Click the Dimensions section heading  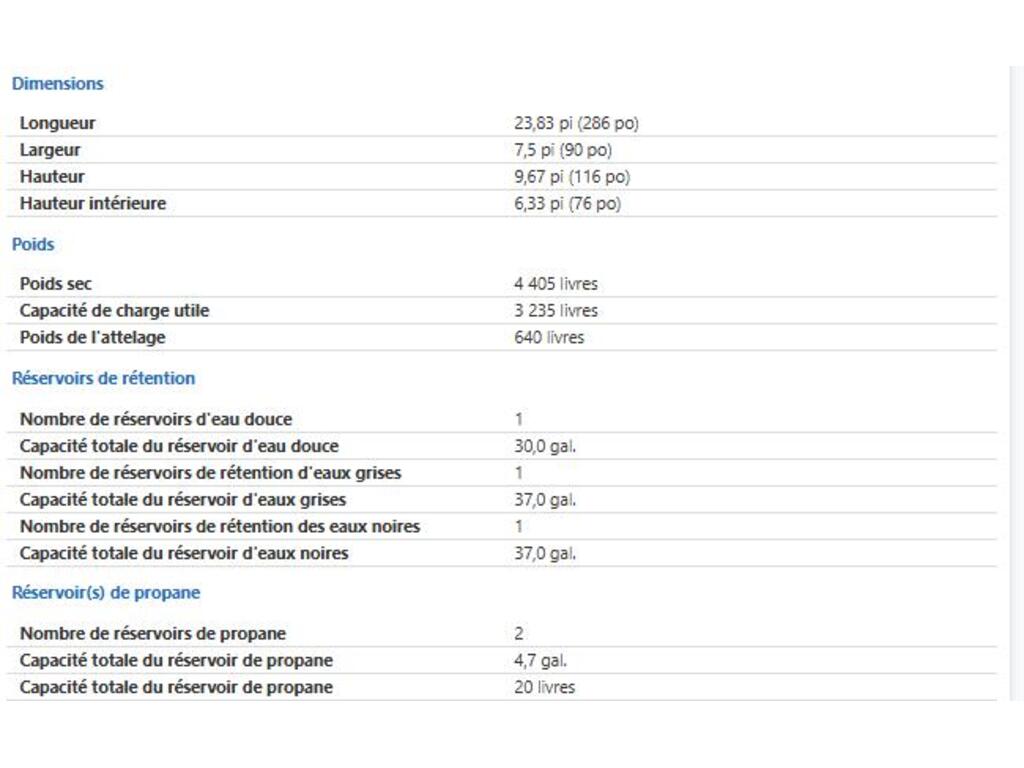click(57, 84)
